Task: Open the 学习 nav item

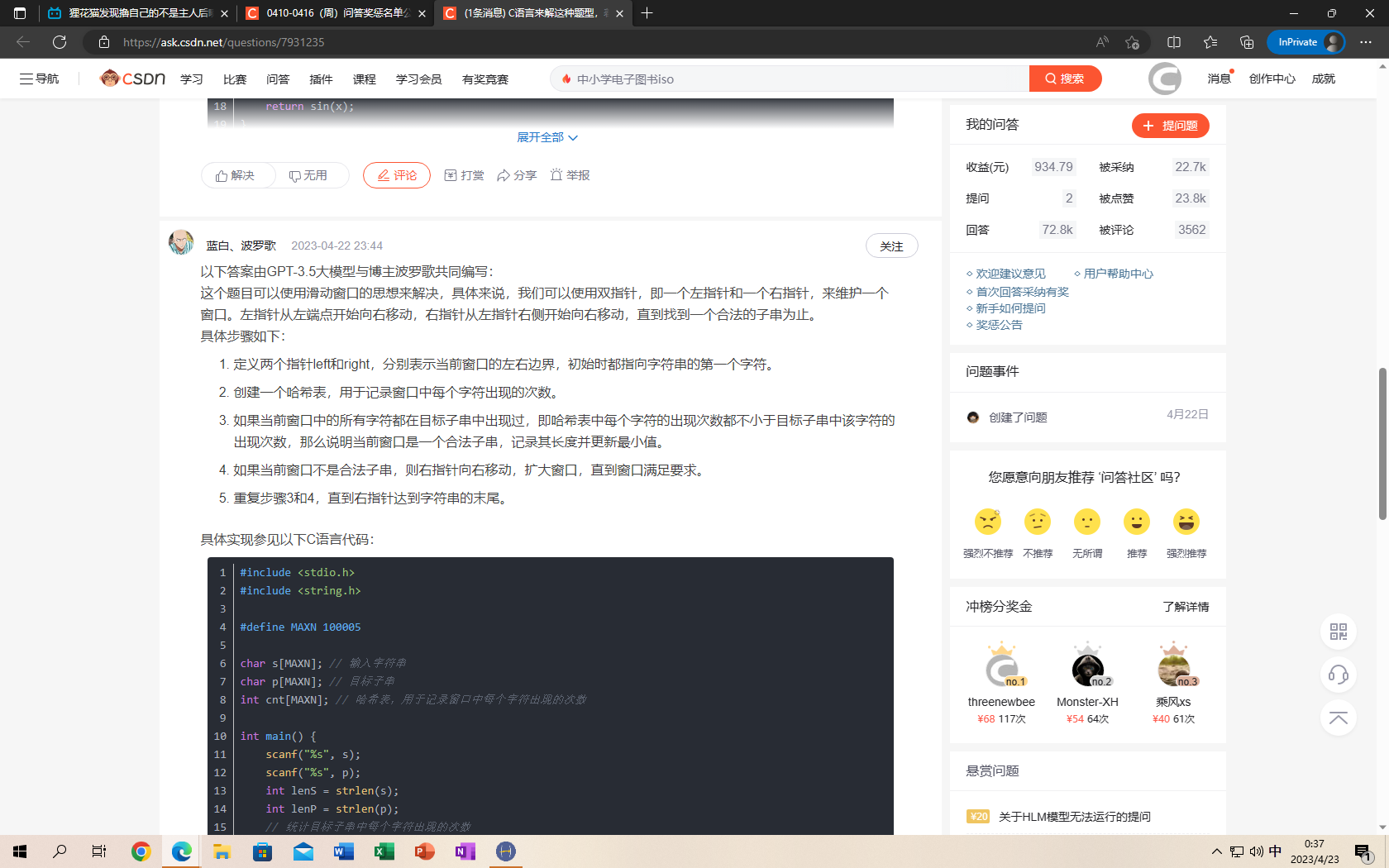Action: [x=191, y=79]
